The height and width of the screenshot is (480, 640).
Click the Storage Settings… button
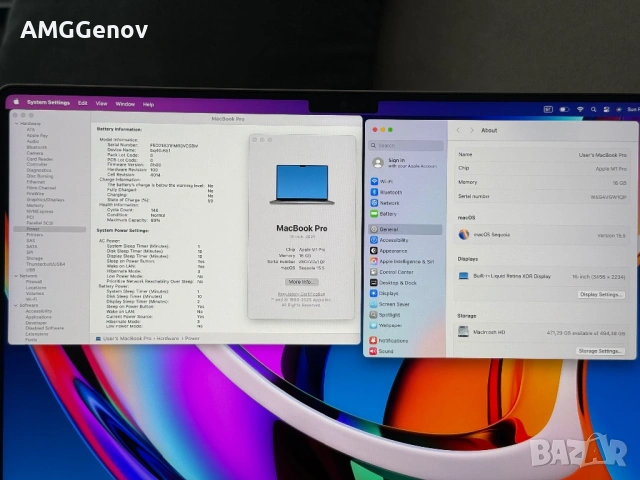(600, 351)
